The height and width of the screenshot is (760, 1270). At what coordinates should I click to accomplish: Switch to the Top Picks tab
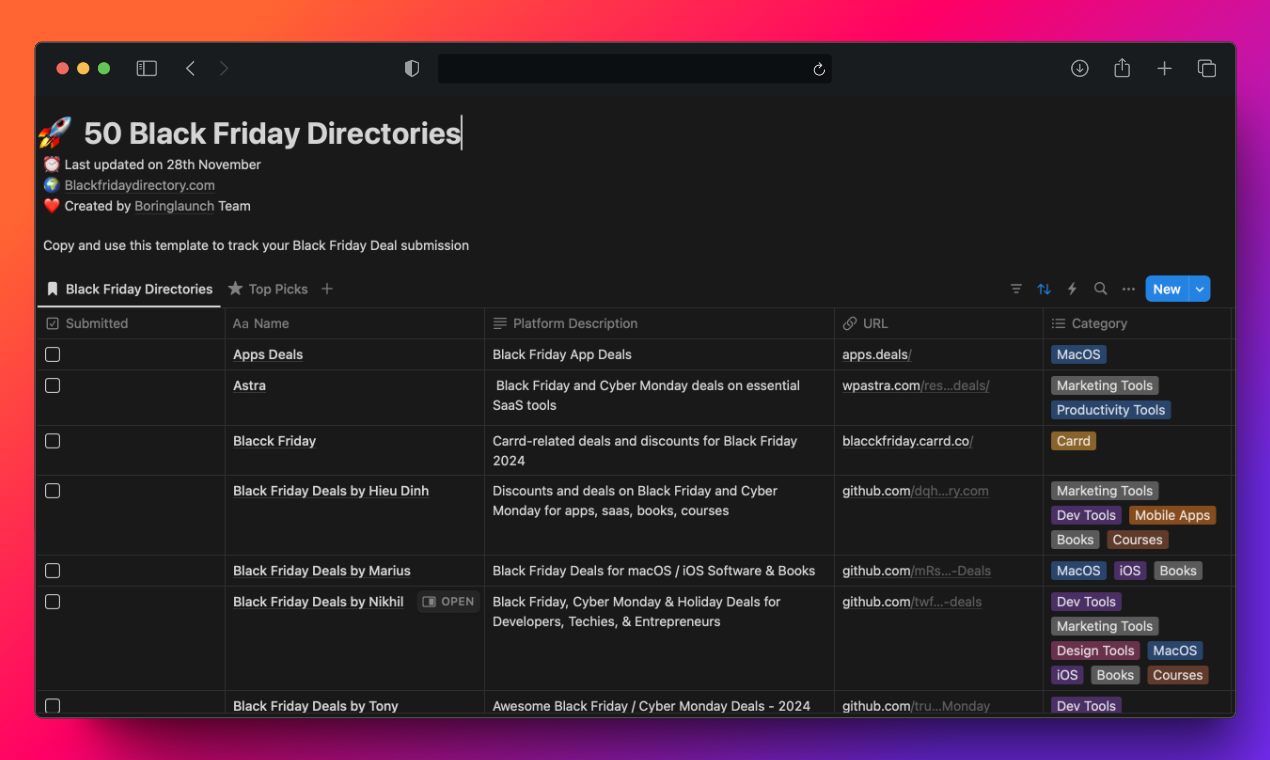tap(267, 289)
